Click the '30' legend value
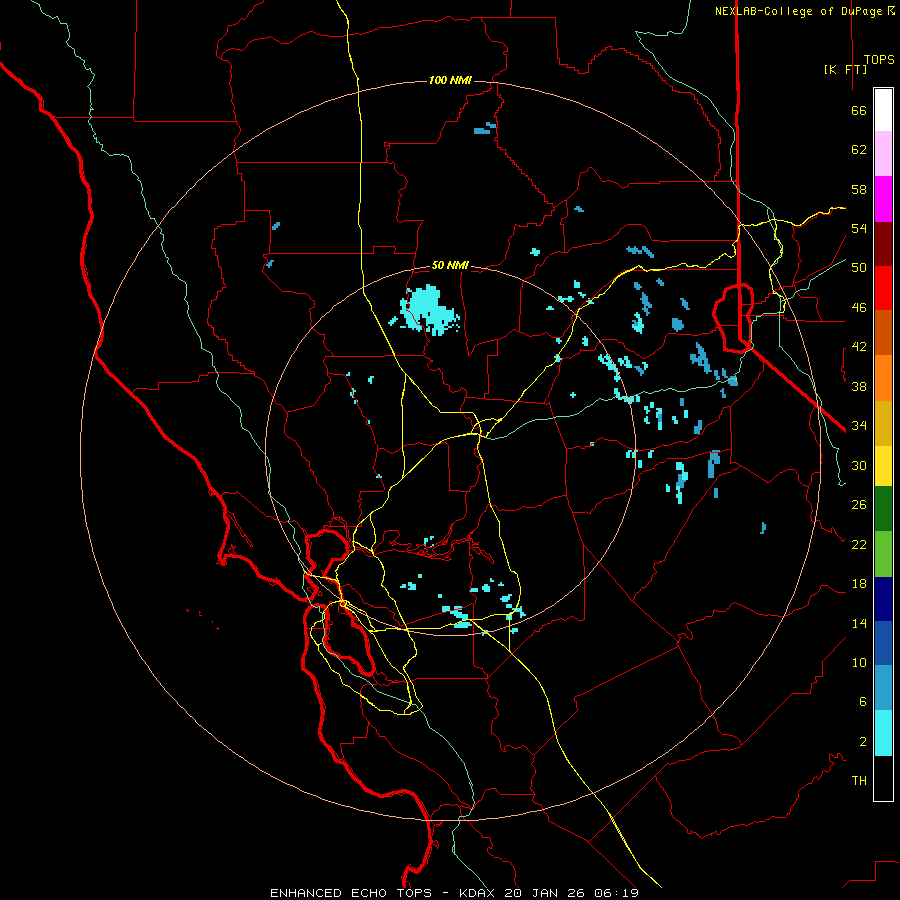The height and width of the screenshot is (900, 900). pyautogui.click(x=859, y=465)
